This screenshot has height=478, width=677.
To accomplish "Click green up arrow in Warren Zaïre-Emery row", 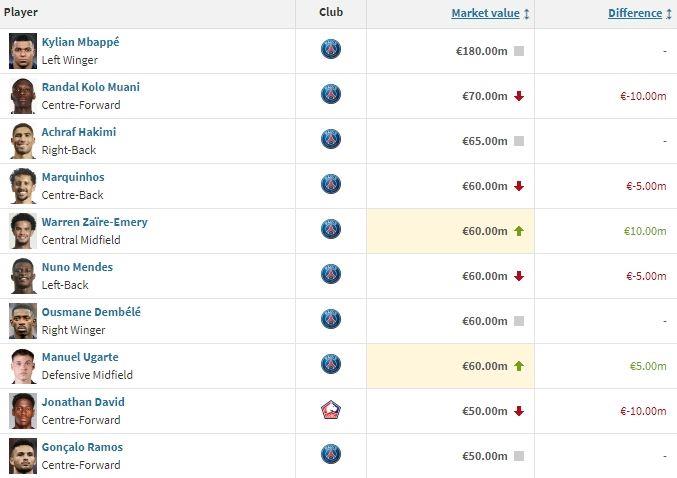I will pos(519,231).
